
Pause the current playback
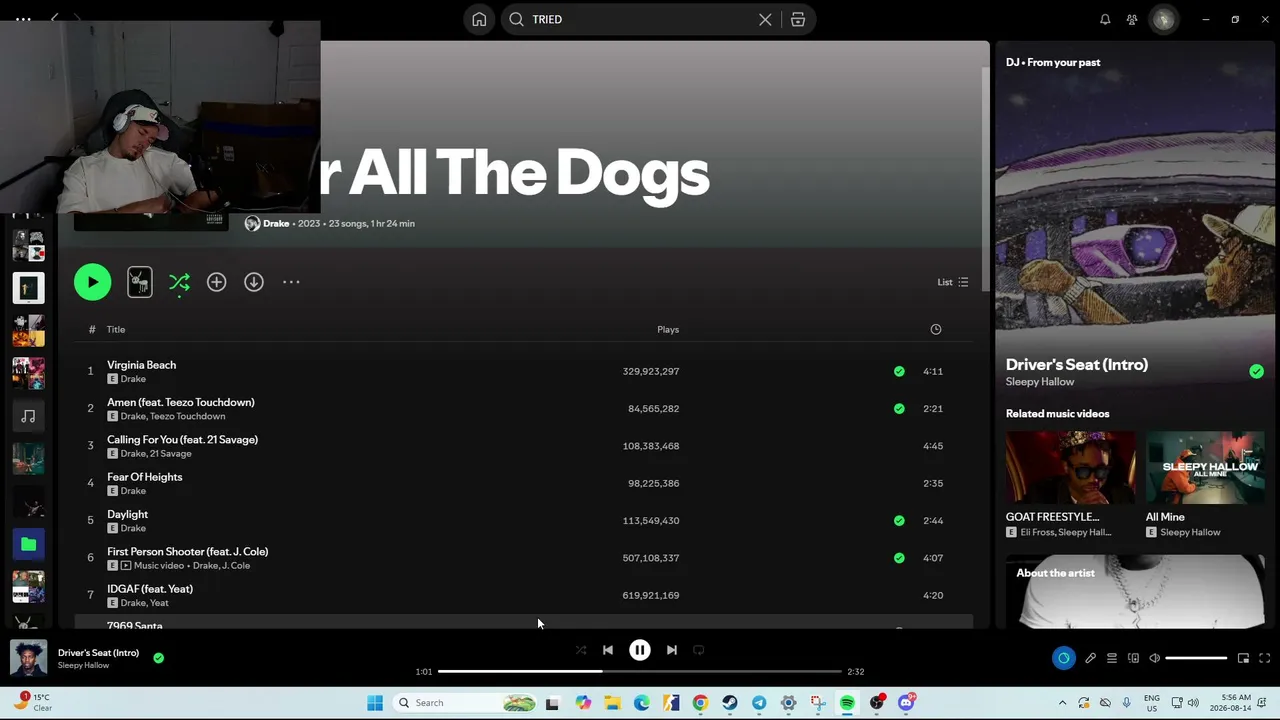[x=640, y=650]
